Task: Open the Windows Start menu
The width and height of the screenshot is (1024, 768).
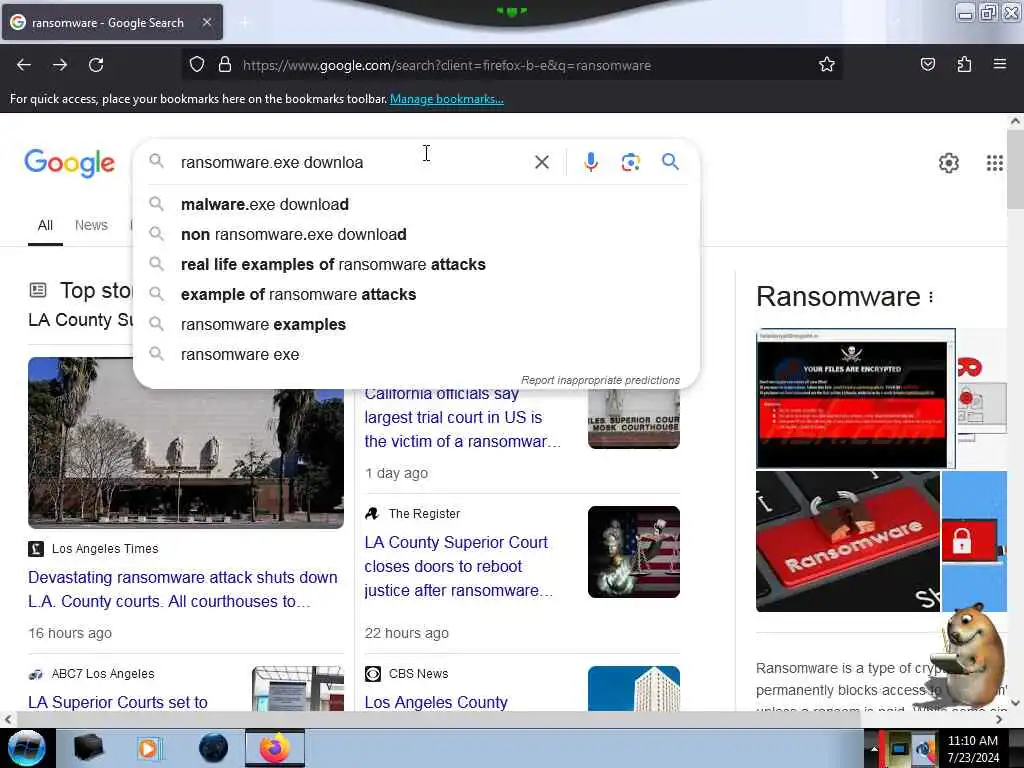Action: (26, 748)
